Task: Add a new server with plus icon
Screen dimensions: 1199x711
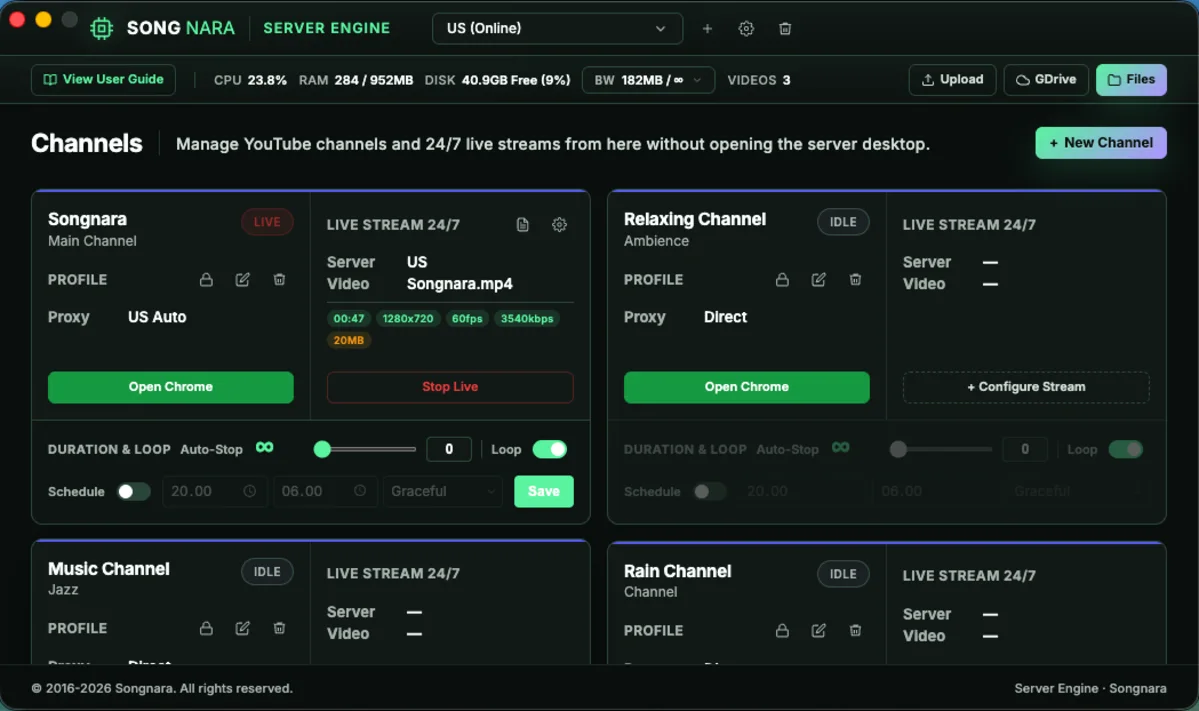Action: click(x=707, y=28)
